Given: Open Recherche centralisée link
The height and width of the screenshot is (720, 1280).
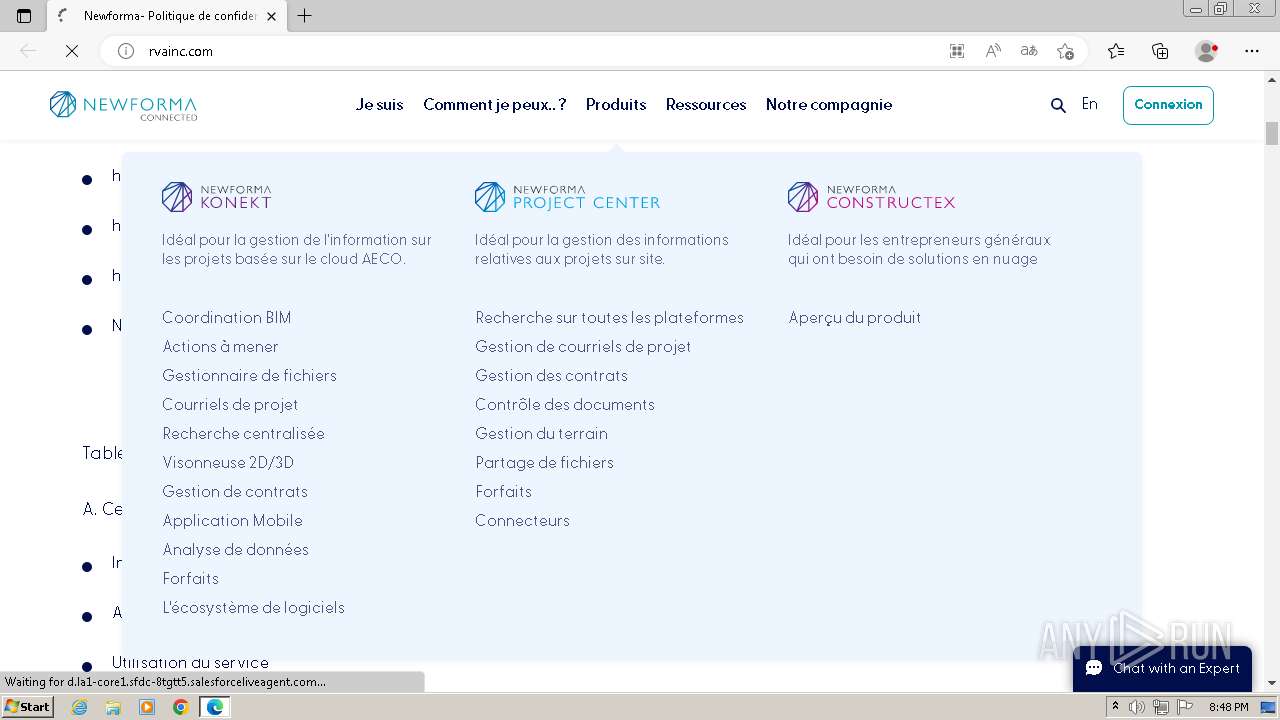Looking at the screenshot, I should [244, 433].
